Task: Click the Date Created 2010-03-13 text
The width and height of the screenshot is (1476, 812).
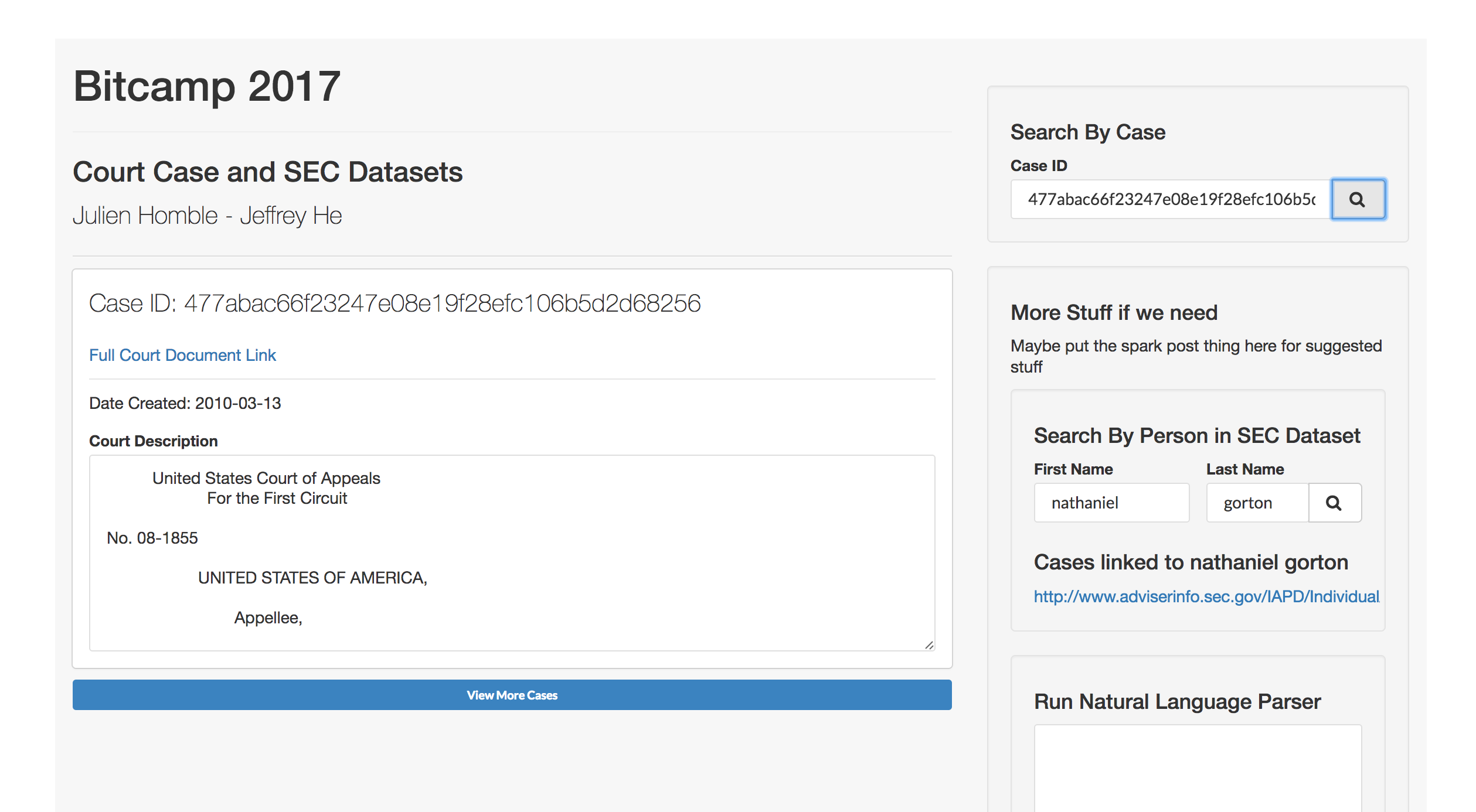Action: [185, 403]
